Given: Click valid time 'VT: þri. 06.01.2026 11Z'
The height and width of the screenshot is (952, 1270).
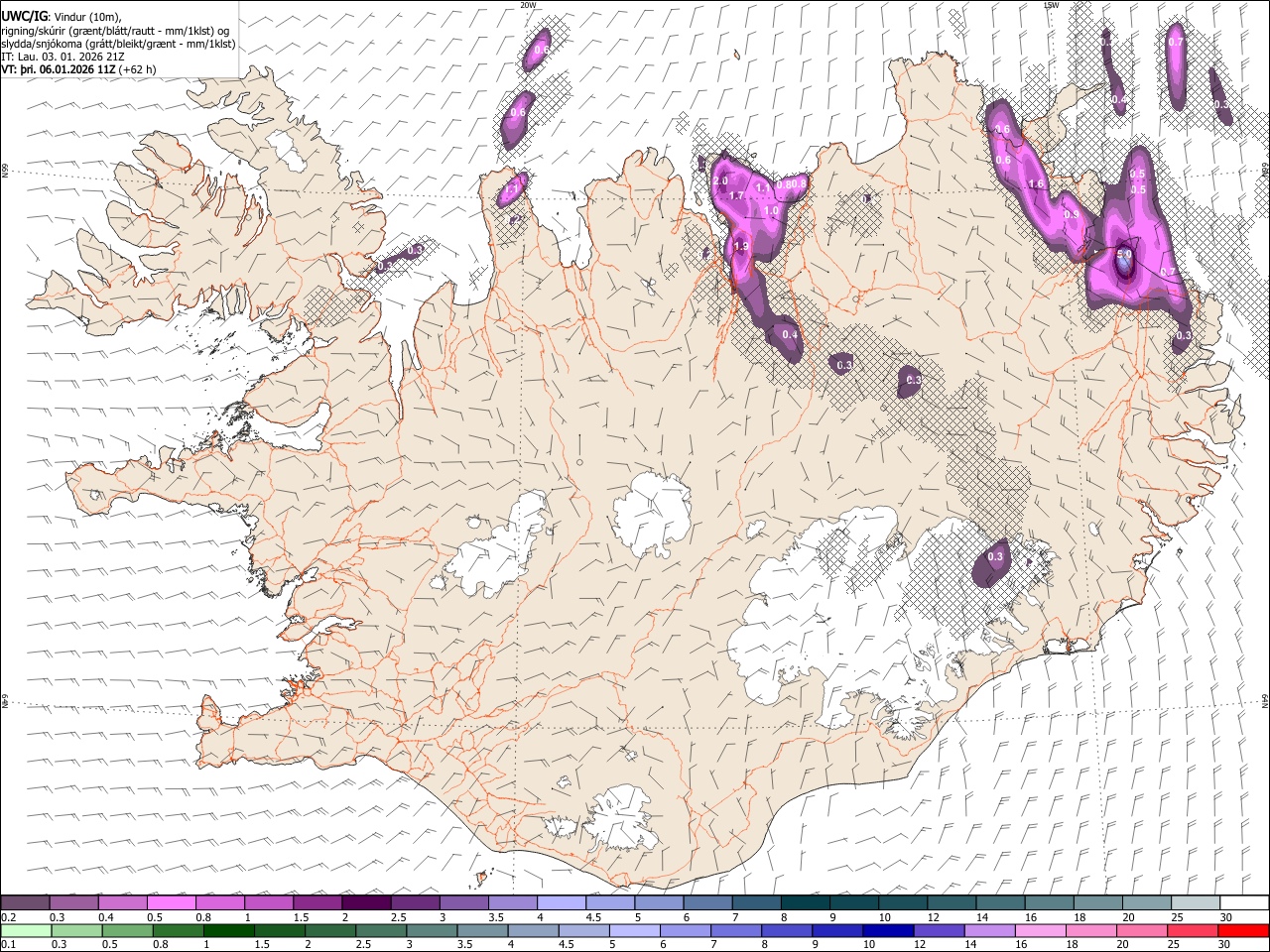Looking at the screenshot, I should (x=58, y=70).
